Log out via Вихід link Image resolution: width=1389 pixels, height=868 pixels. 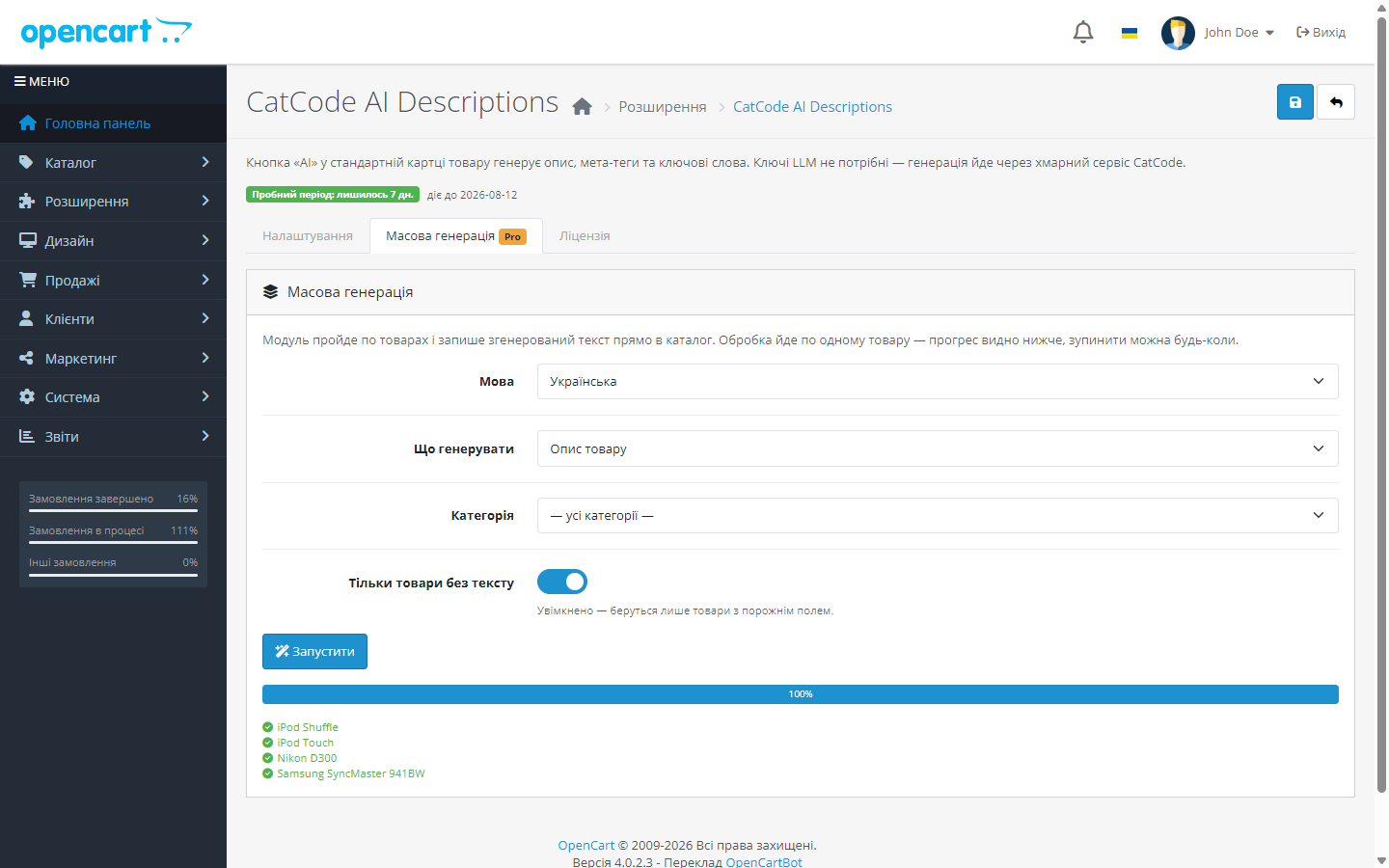point(1321,32)
